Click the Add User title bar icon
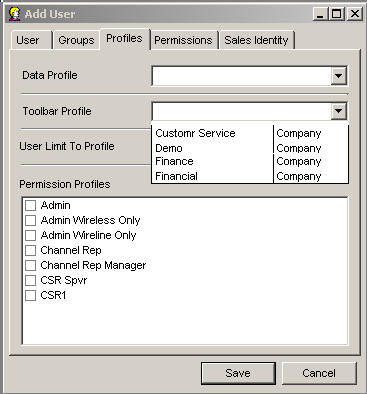Viewport: 367px width, 394px height. point(14,14)
